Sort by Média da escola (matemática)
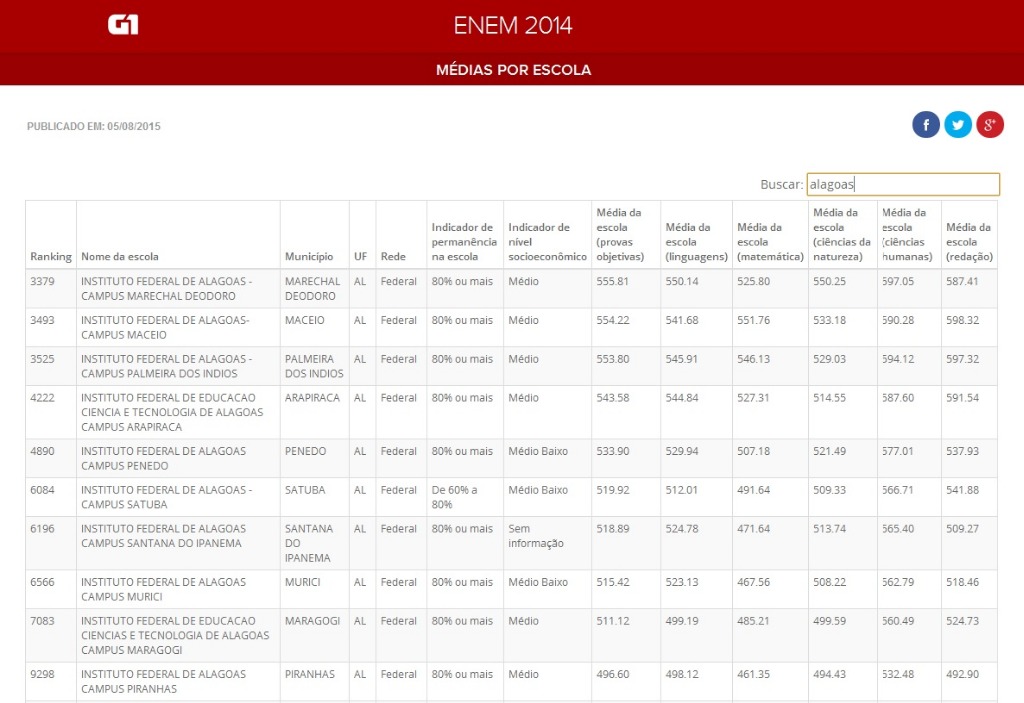Screen dimensions: 1024x703 pyautogui.click(x=770, y=242)
